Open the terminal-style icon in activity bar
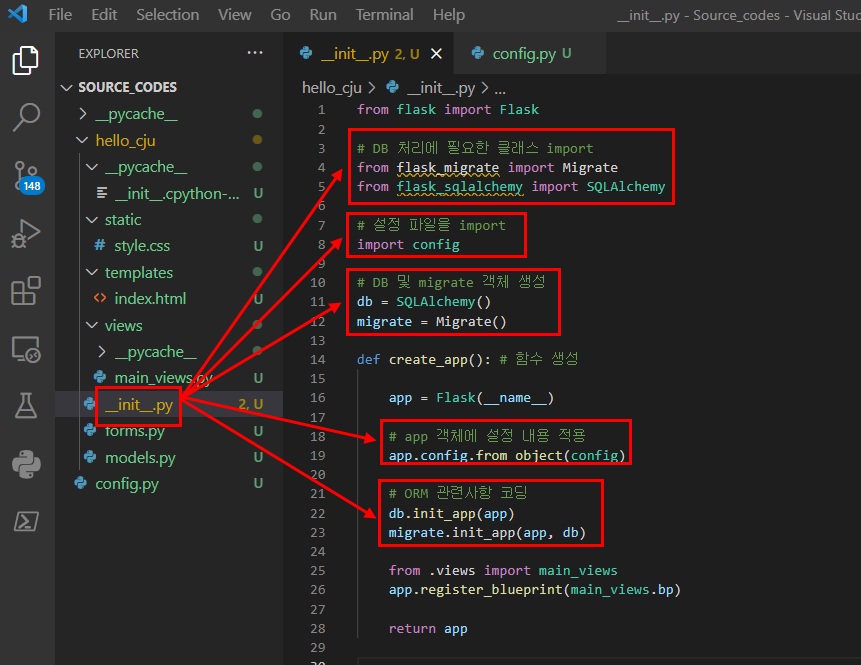861x665 pixels. coord(26,521)
